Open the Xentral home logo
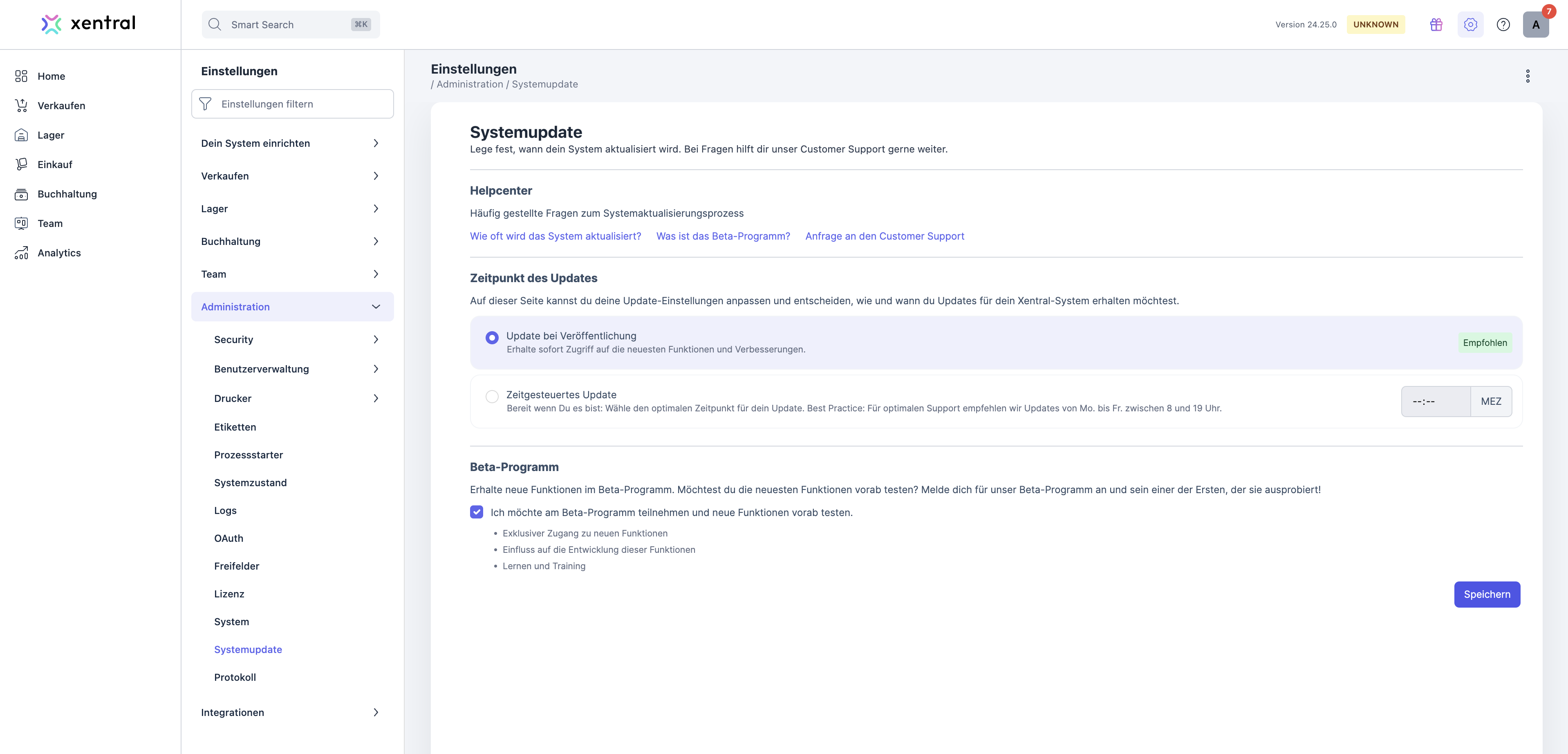Image resolution: width=1568 pixels, height=754 pixels. click(87, 24)
